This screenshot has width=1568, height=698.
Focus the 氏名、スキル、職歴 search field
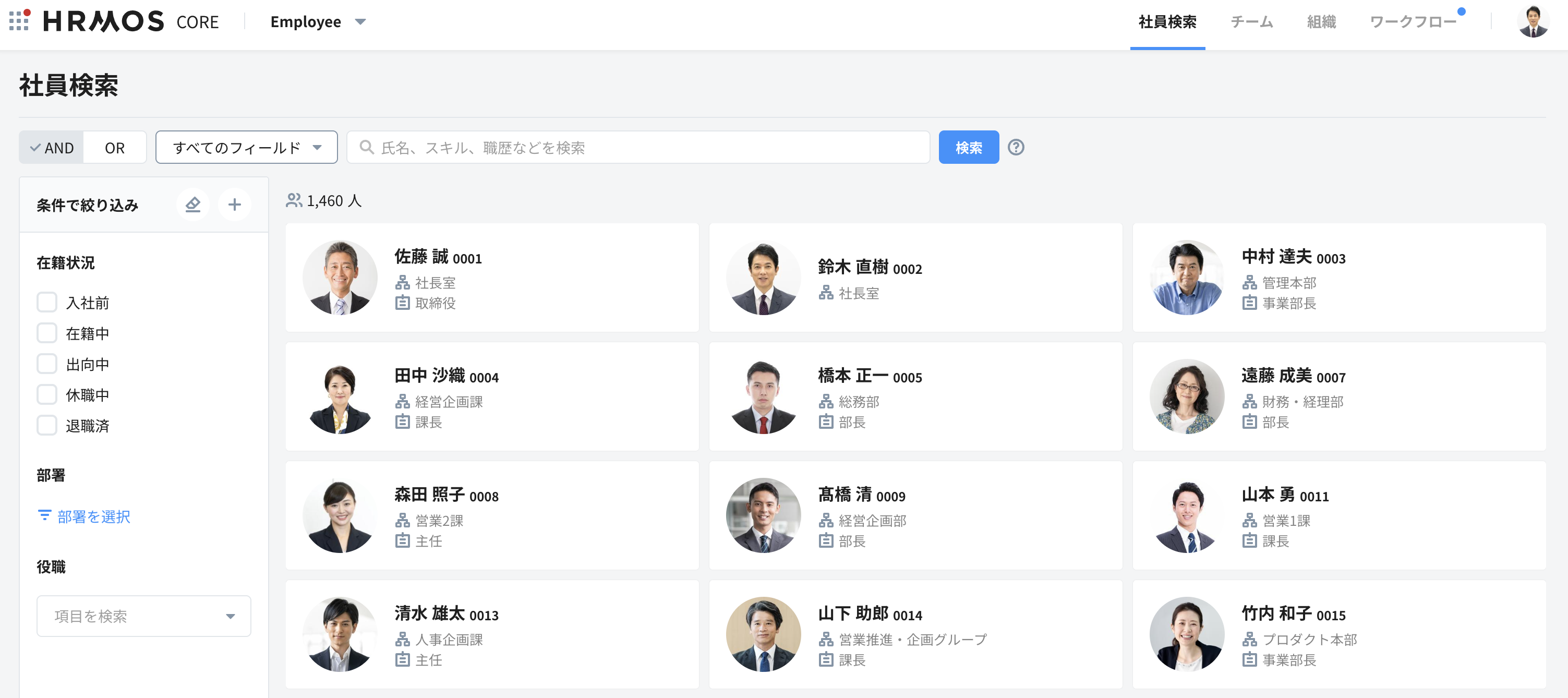tap(638, 147)
